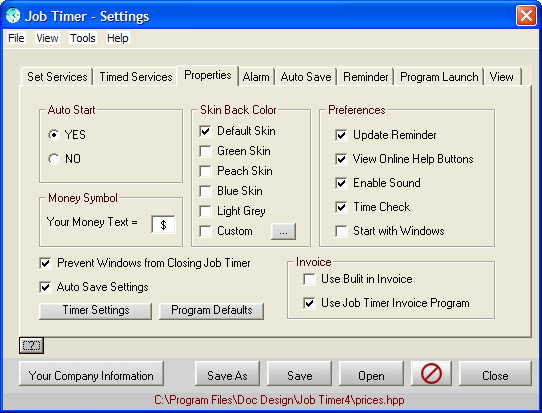Screen dimensions: 542x413
Task: Switch to the Auto Save tab
Action: pos(306,77)
